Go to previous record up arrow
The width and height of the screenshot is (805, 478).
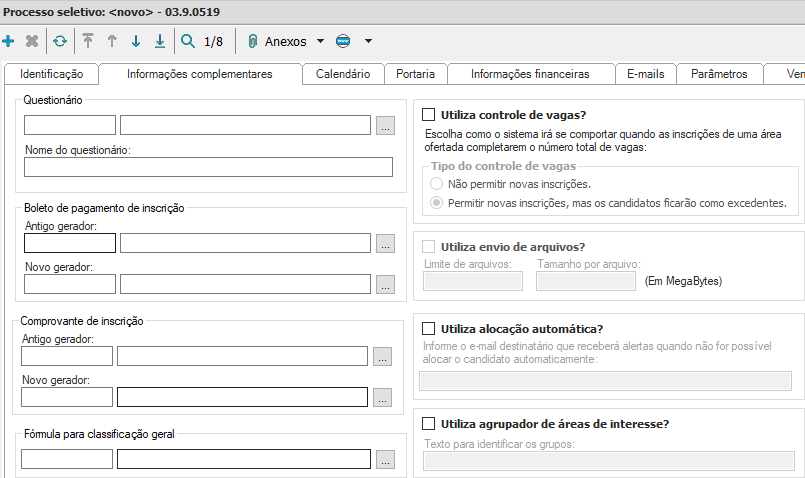pos(112,41)
